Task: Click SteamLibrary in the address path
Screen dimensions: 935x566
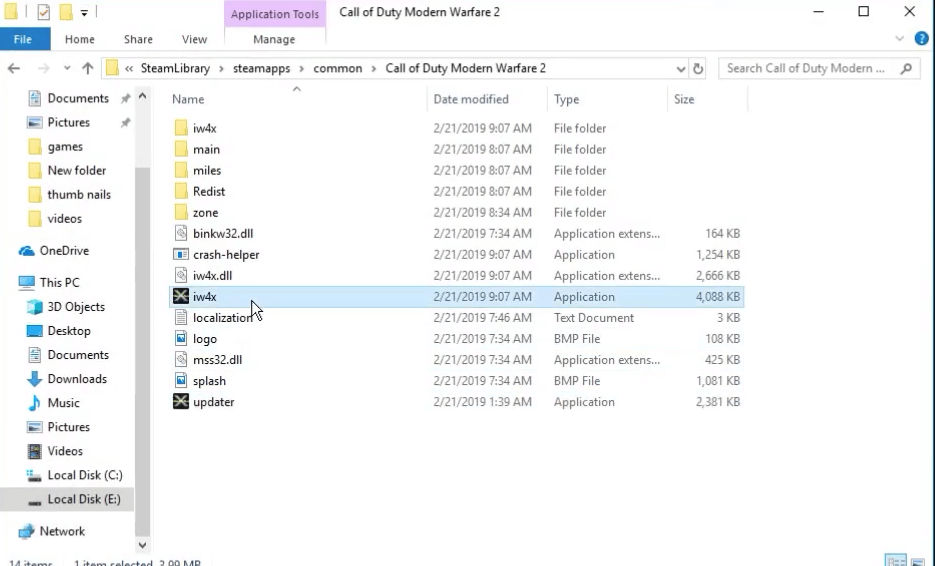Action: (175, 69)
